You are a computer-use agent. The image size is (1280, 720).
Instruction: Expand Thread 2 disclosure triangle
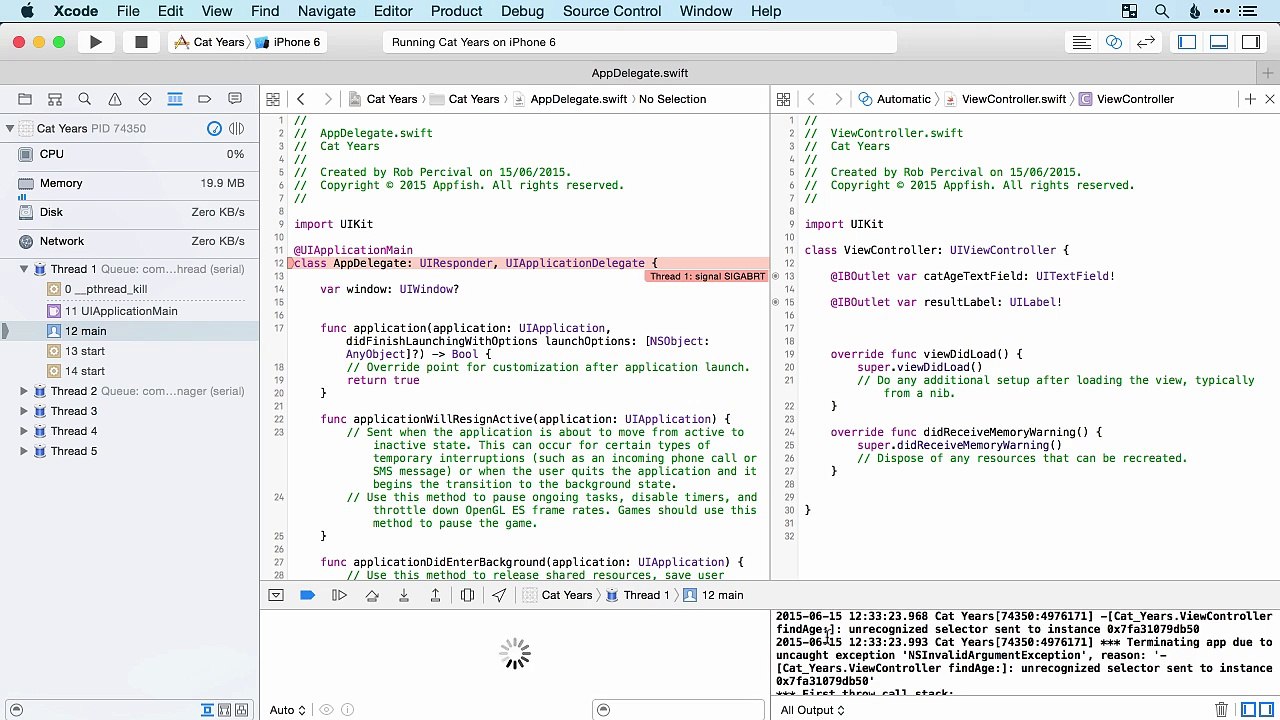coord(24,391)
